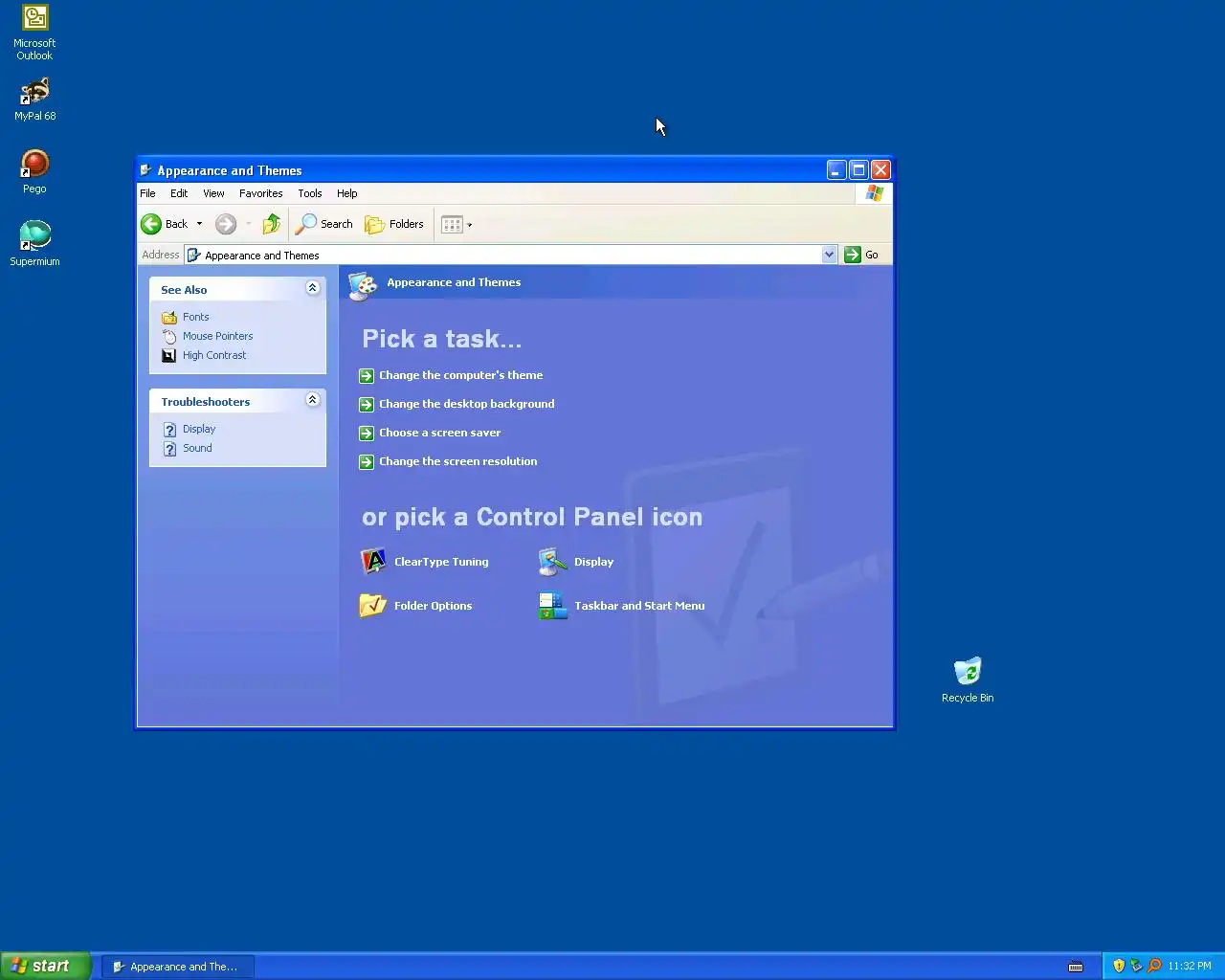Click the greyed Forward arrow button

point(226,224)
